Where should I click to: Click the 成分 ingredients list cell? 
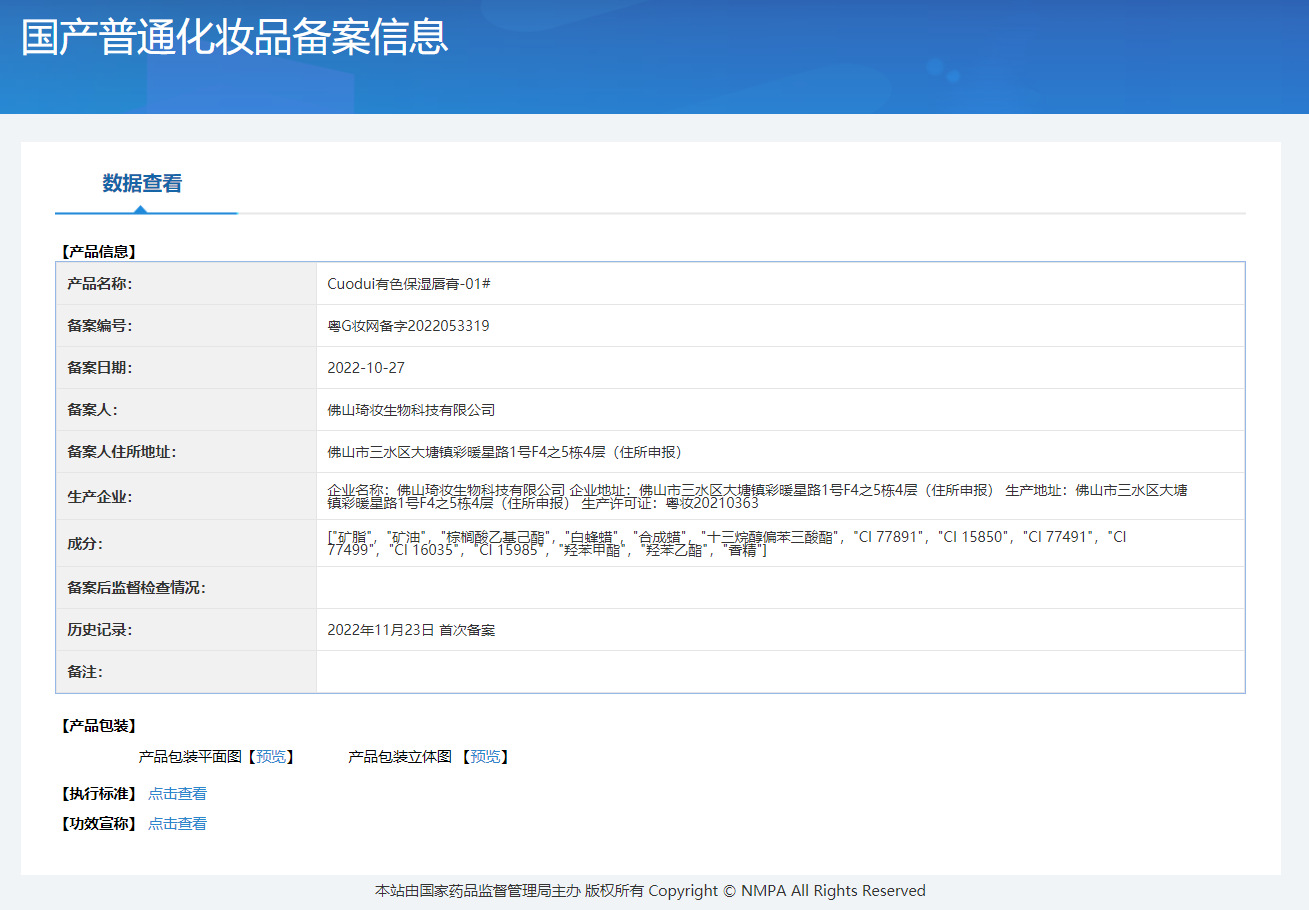click(780, 544)
